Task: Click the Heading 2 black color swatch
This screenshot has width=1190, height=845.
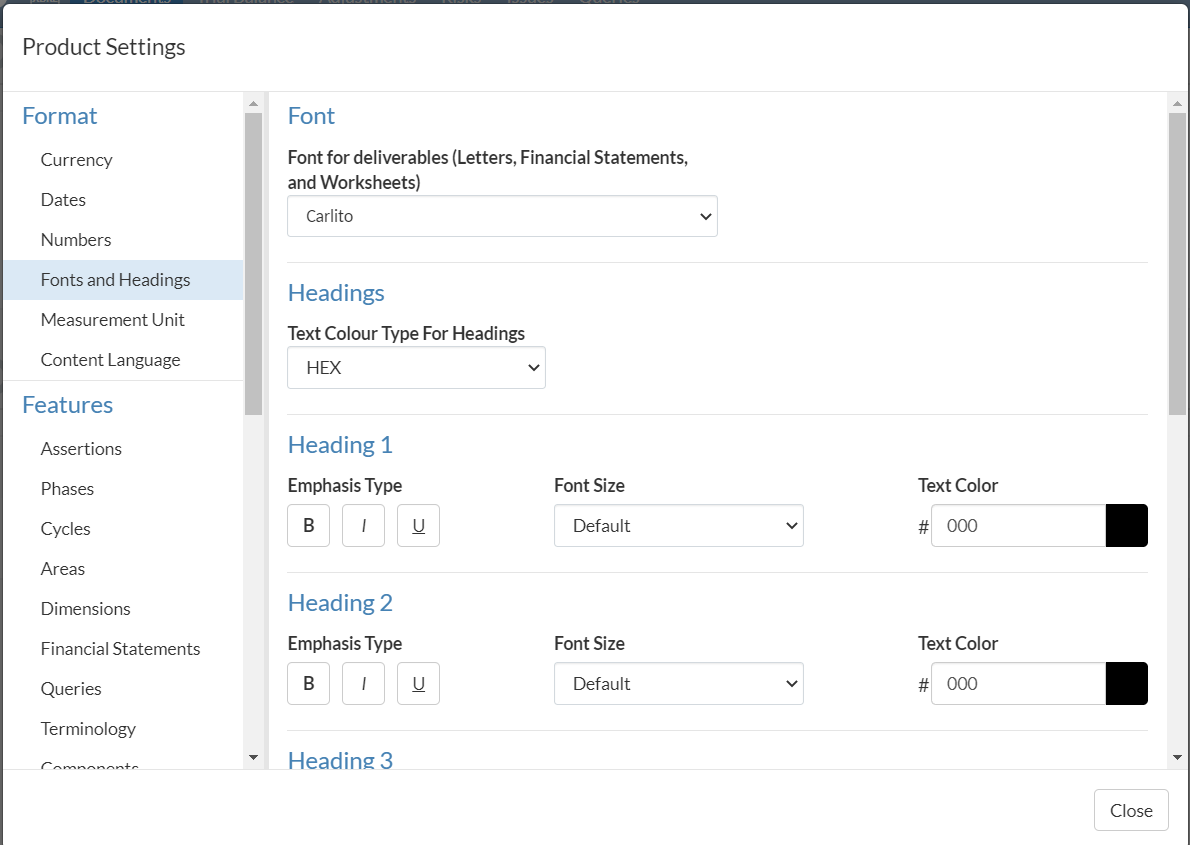Action: [x=1126, y=684]
